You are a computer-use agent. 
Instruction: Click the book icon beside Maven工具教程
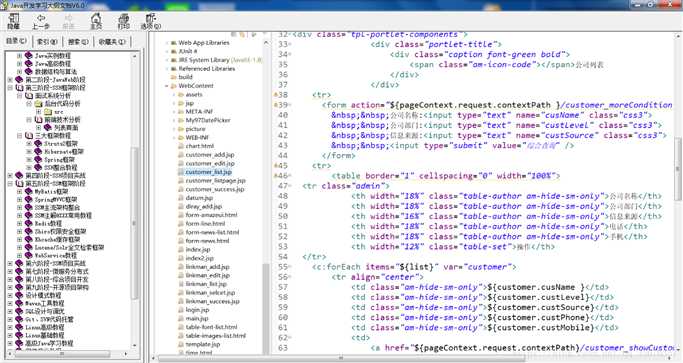point(19,303)
